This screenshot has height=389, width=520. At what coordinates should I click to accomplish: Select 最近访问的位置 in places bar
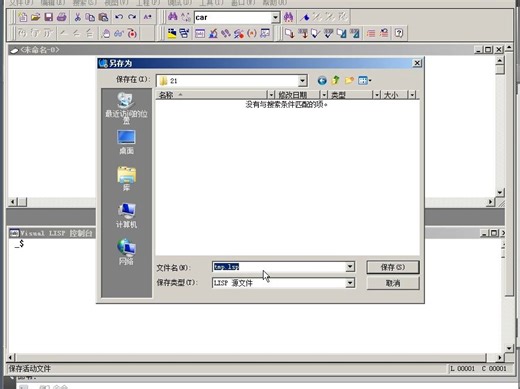126,108
